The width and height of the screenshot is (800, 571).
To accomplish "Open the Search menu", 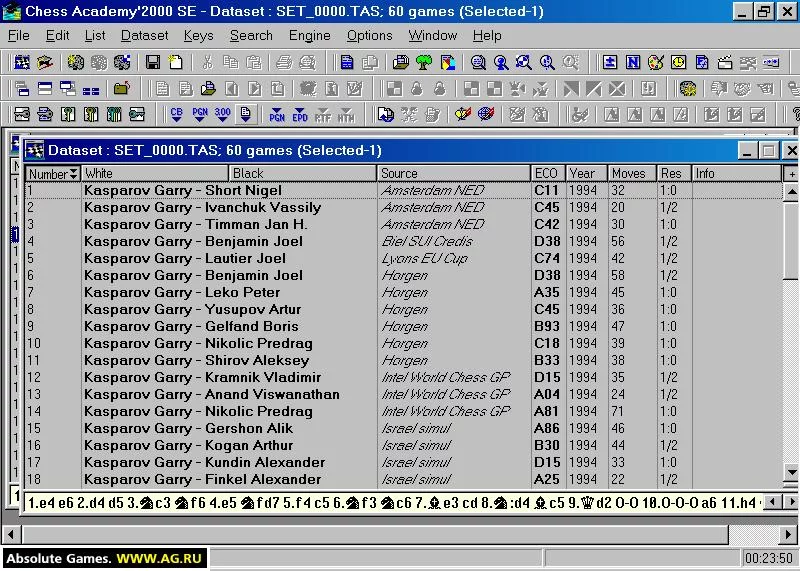I will (x=251, y=35).
